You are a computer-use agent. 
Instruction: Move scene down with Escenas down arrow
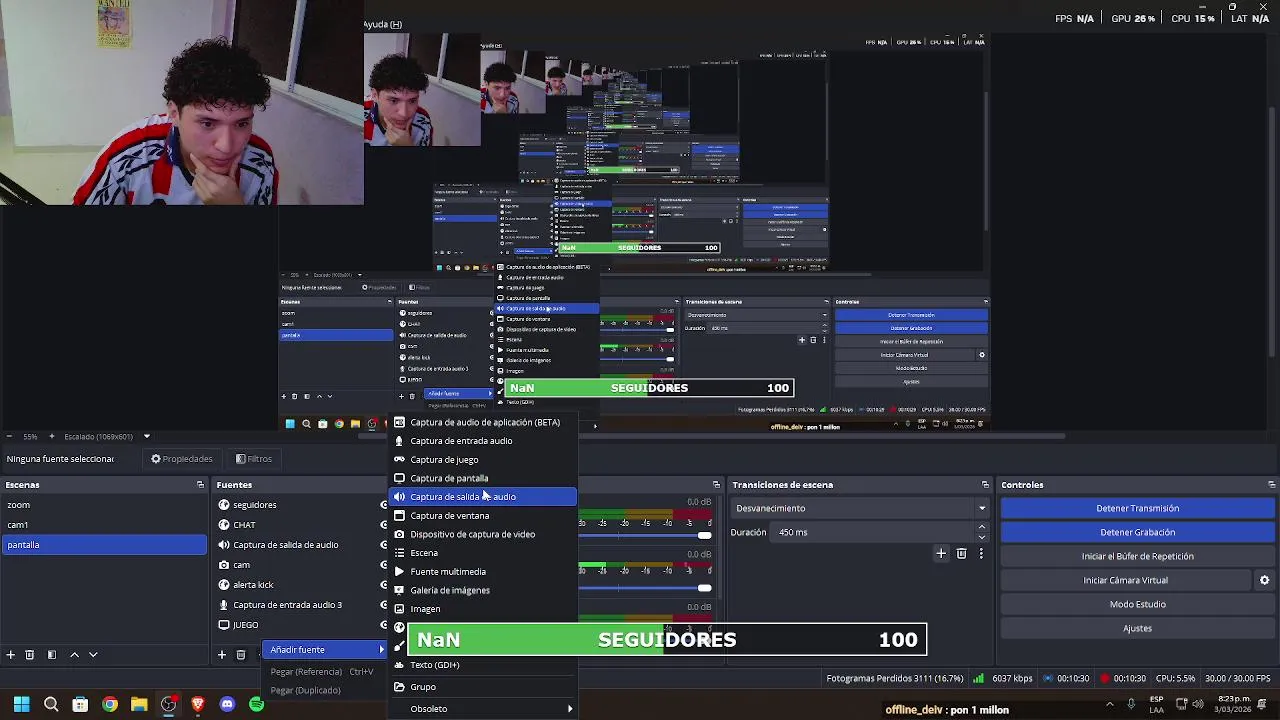[x=93, y=655]
